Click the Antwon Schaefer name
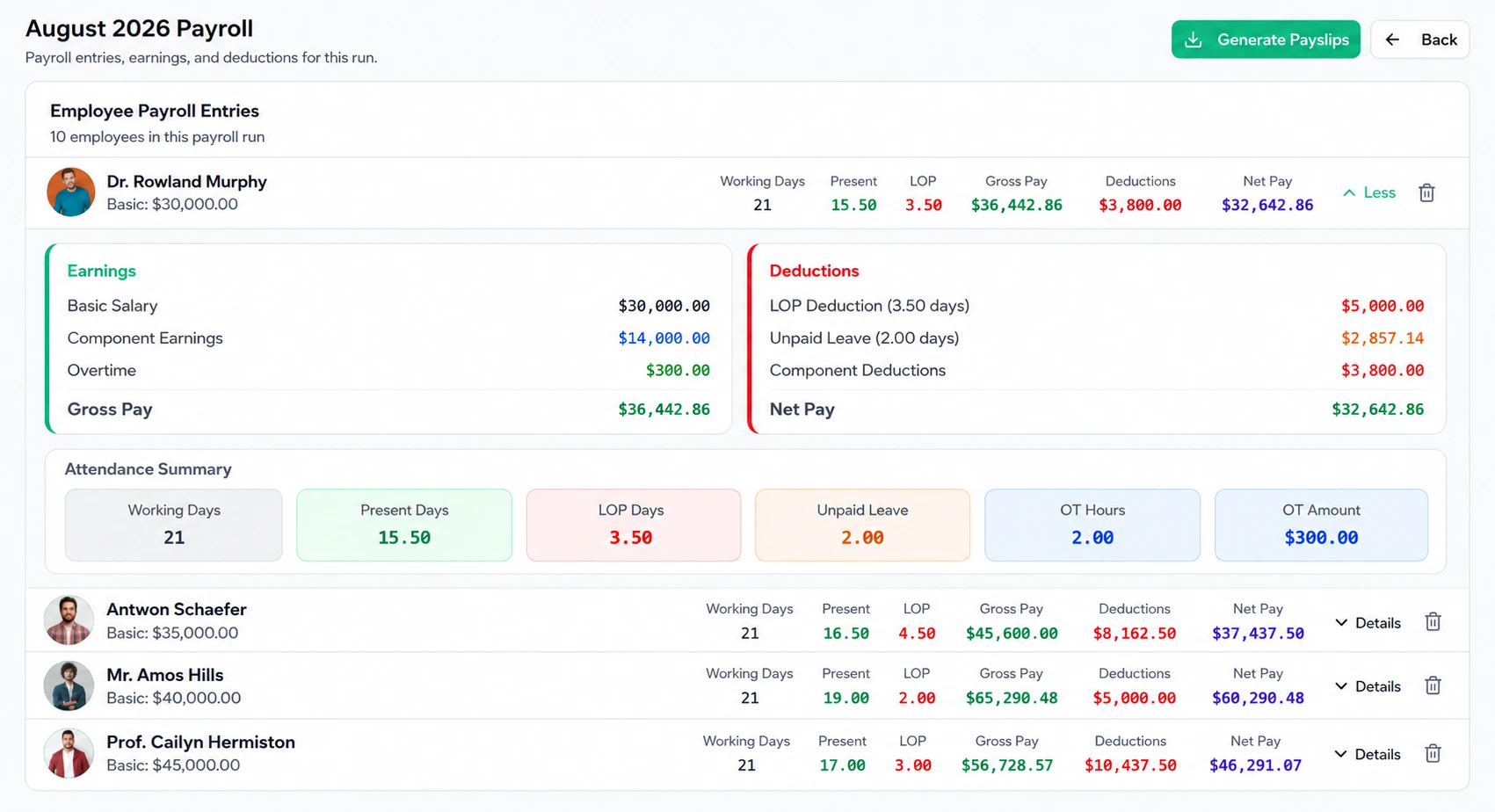The width and height of the screenshot is (1495, 812). 176,609
